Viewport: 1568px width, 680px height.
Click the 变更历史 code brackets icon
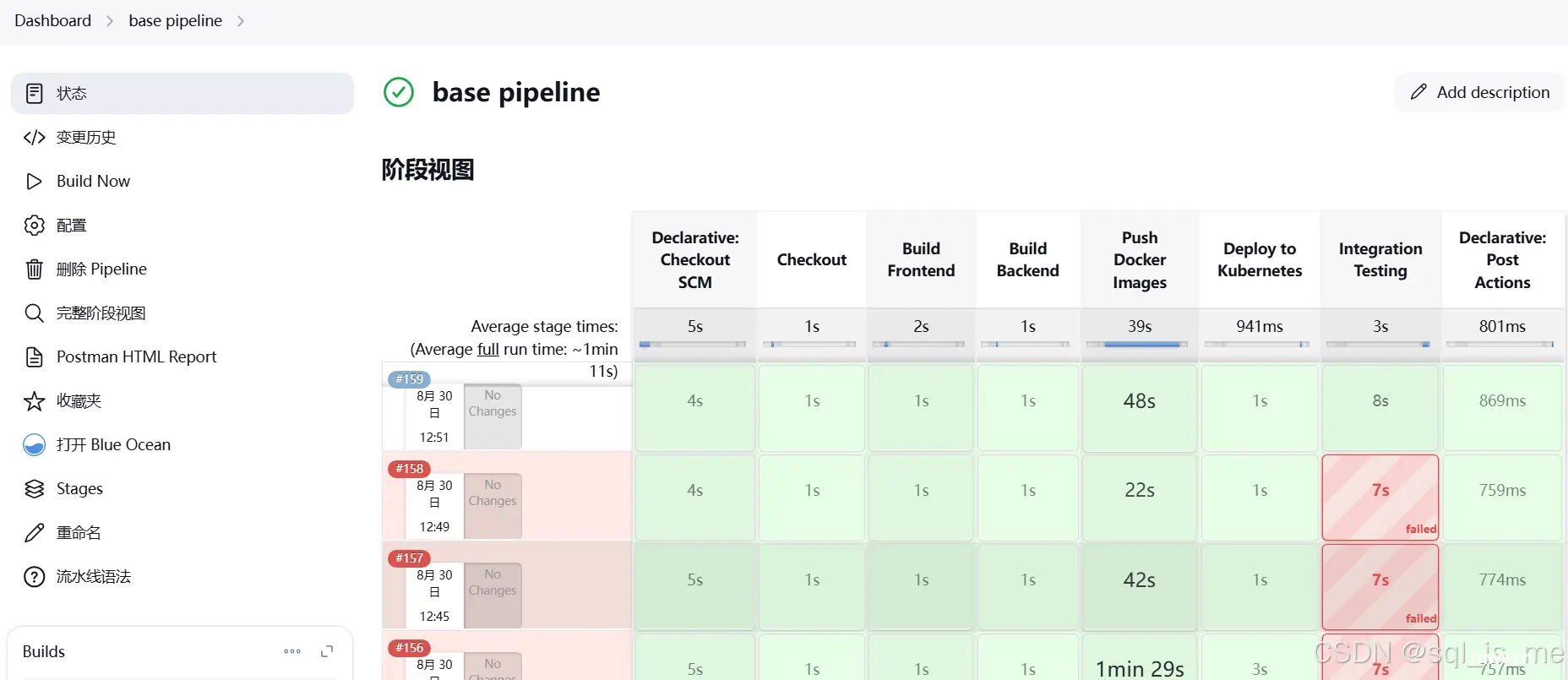tap(34, 137)
